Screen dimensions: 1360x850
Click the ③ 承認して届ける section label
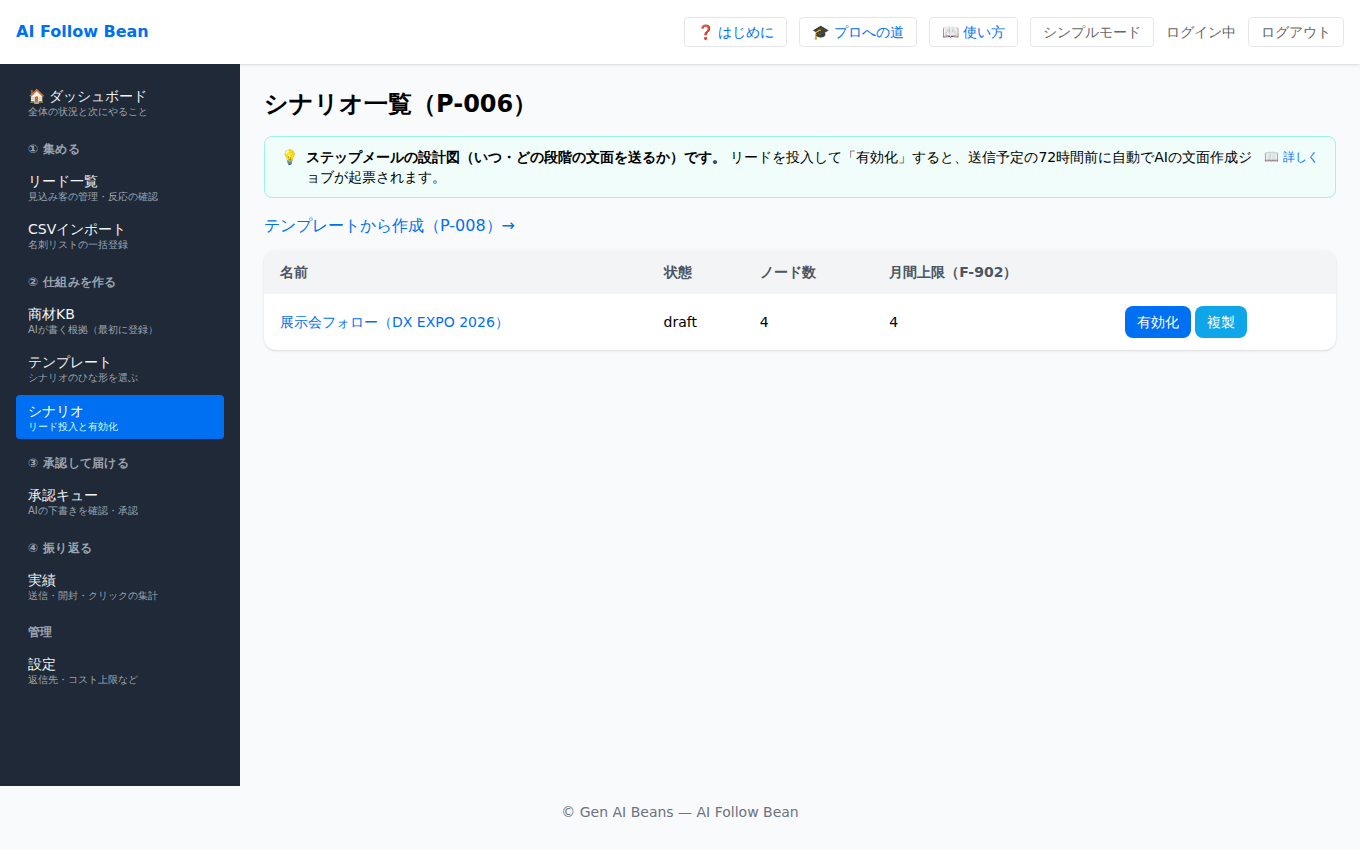78,463
